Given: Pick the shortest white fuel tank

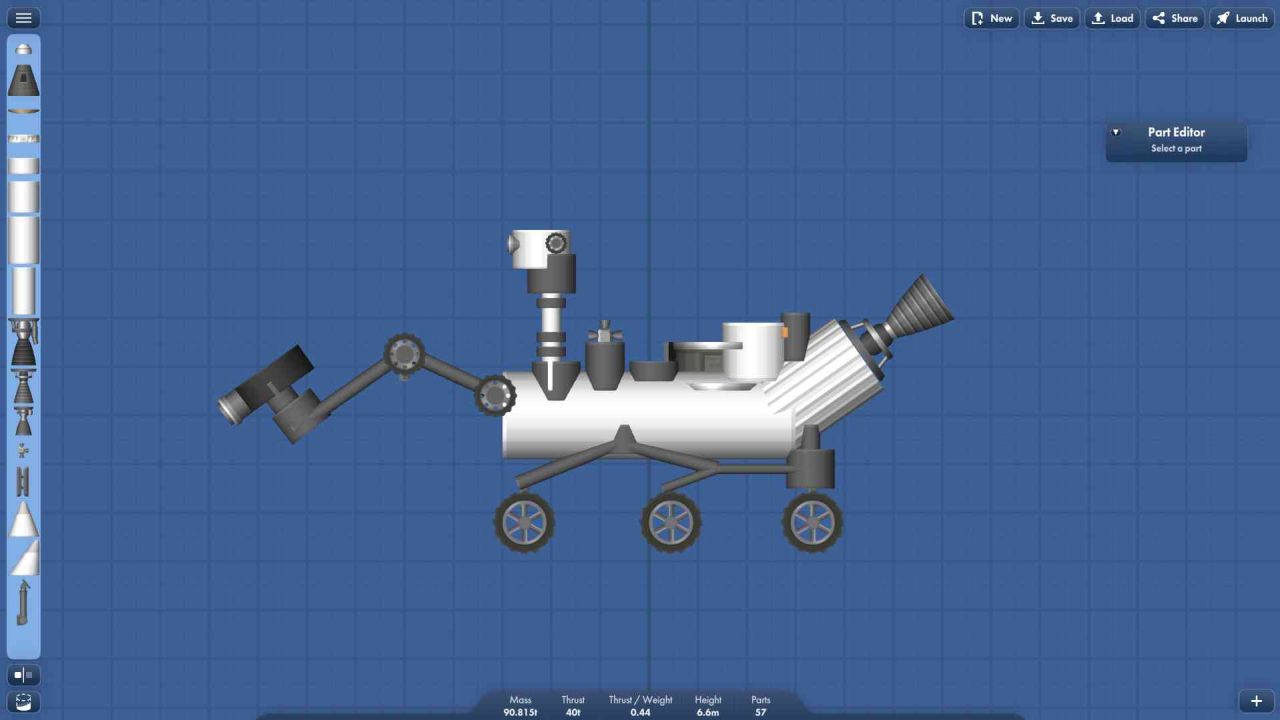Looking at the screenshot, I should point(24,165).
